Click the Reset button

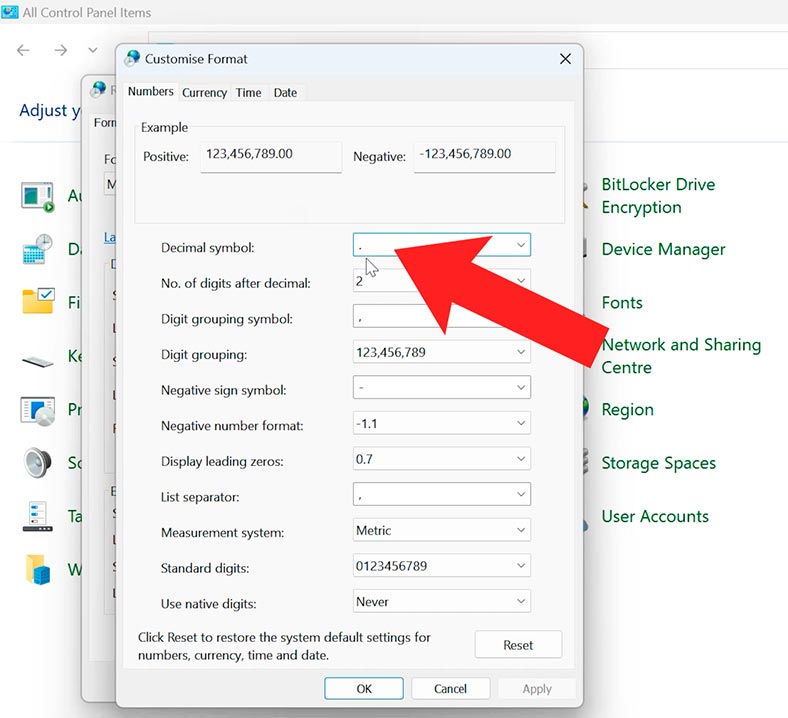pyautogui.click(x=518, y=645)
